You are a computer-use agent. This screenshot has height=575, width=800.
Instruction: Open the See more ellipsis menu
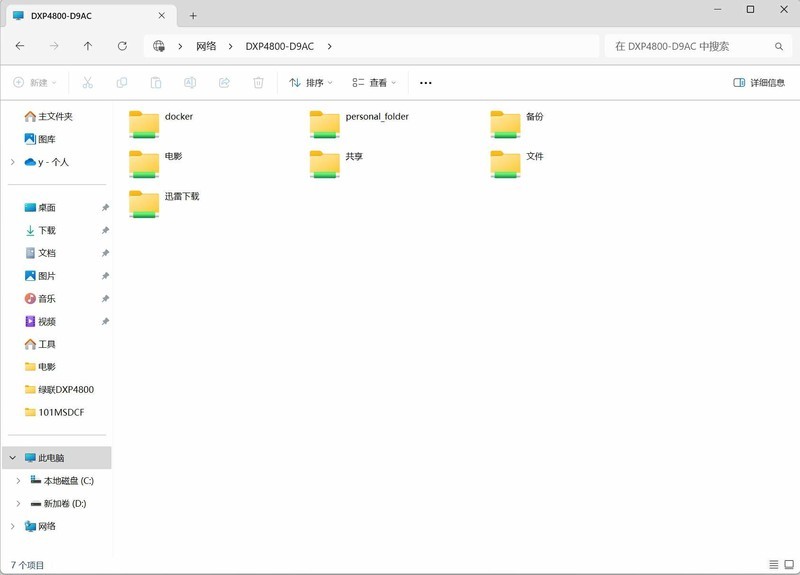426,83
